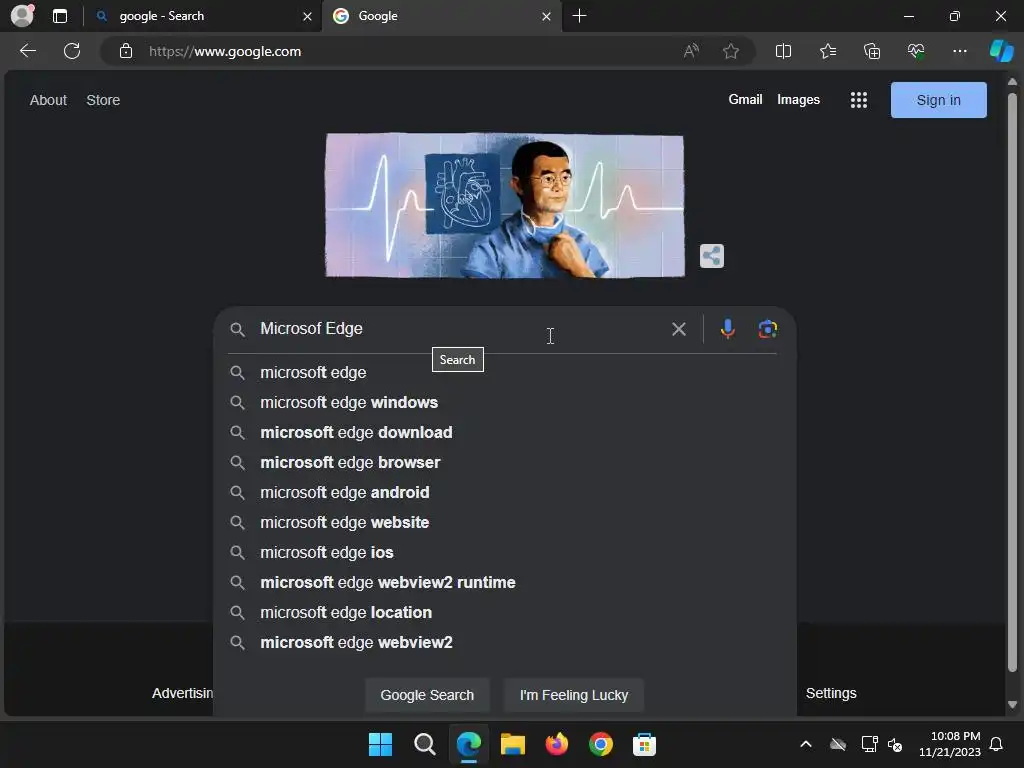Click the address bar URL
Screen dimensions: 1024x768
coord(225,51)
